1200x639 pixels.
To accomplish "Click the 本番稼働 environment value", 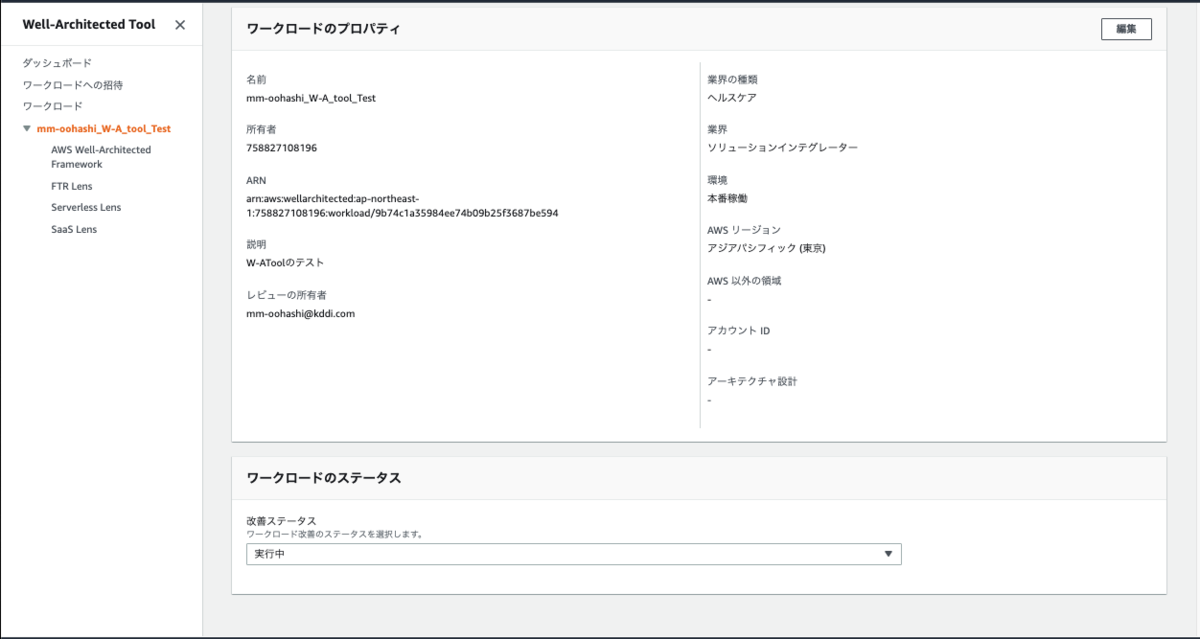I will coord(727,198).
